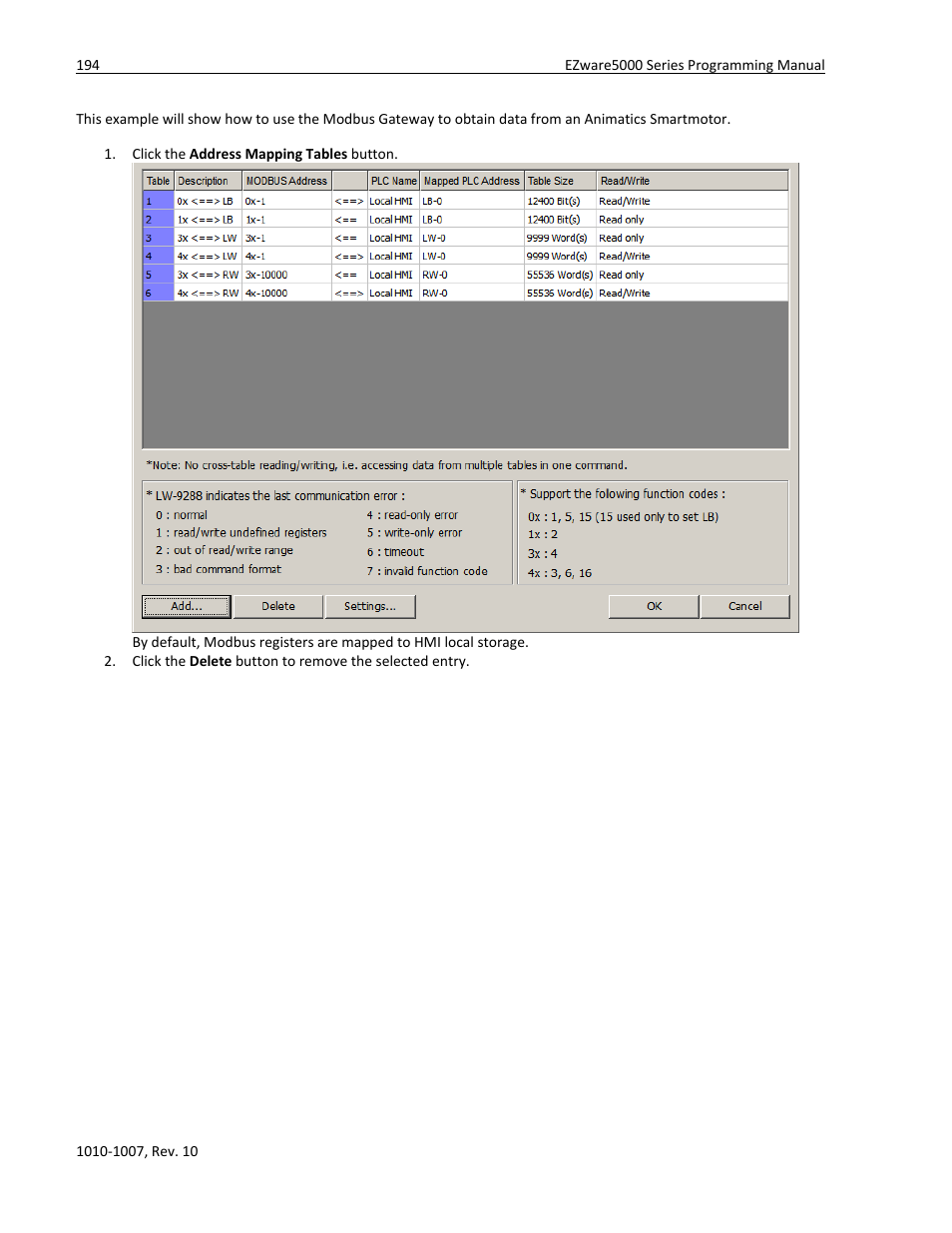Click the Table column header
Screen dimensions: 952x1233
coord(159,181)
